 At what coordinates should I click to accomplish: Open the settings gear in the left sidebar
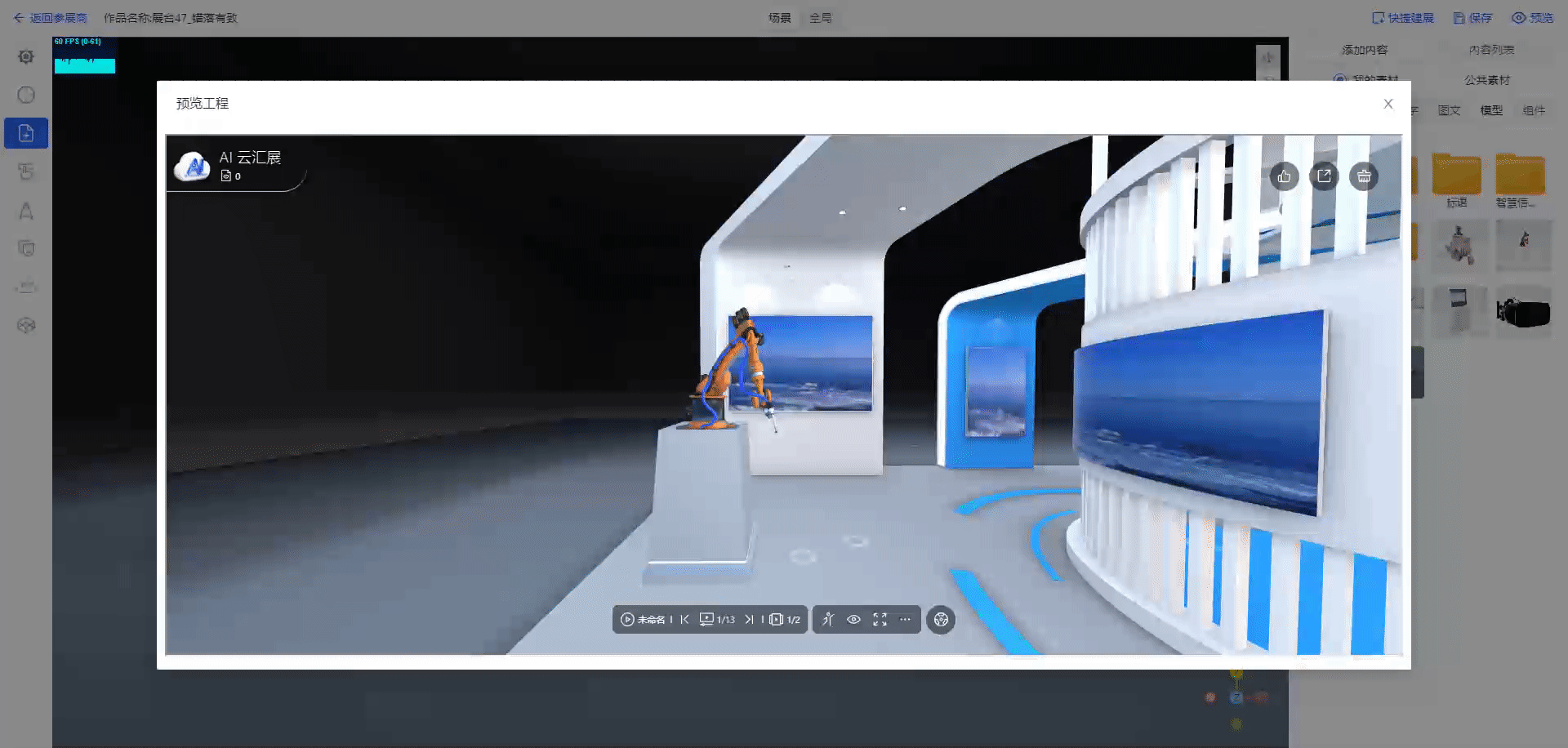(x=25, y=56)
